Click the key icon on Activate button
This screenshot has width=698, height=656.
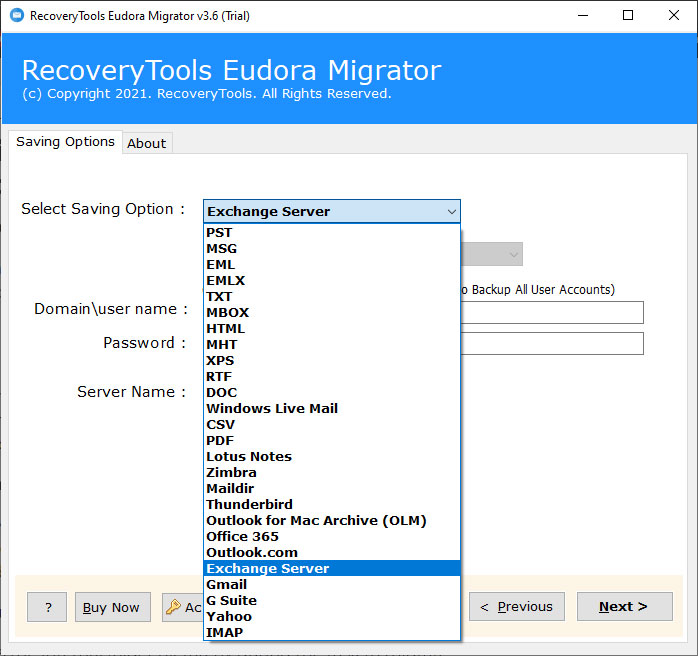[x=173, y=607]
